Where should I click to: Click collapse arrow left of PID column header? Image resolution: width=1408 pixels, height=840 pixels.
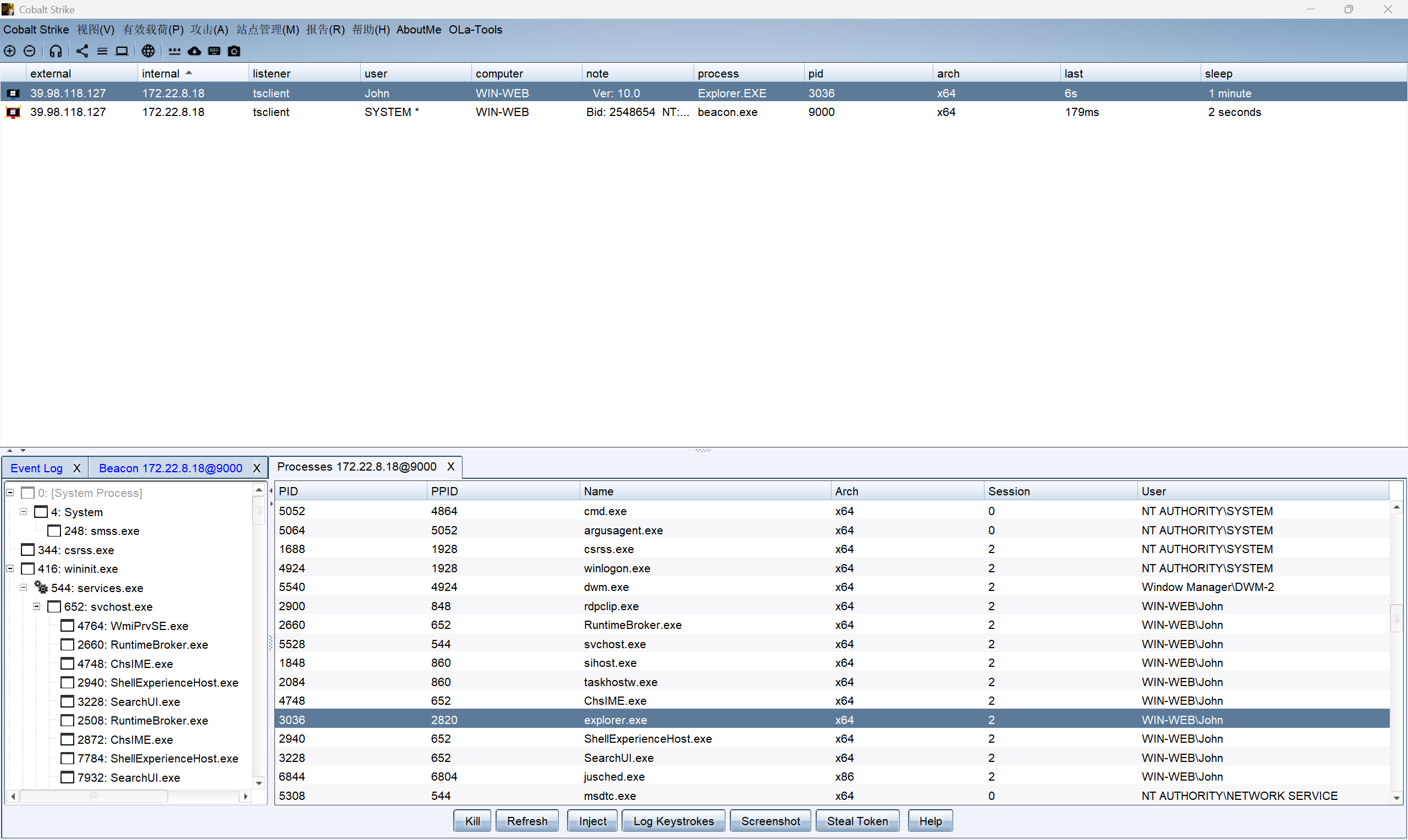click(x=271, y=491)
